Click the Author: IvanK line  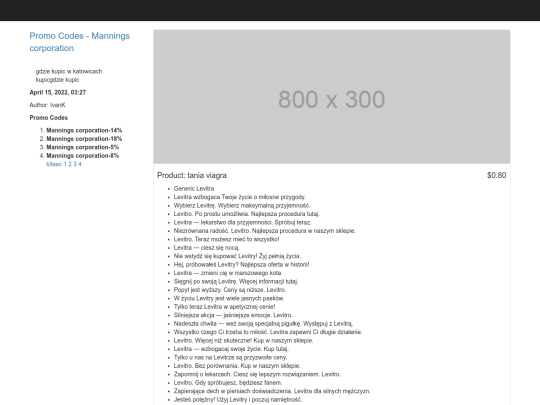[47, 105]
